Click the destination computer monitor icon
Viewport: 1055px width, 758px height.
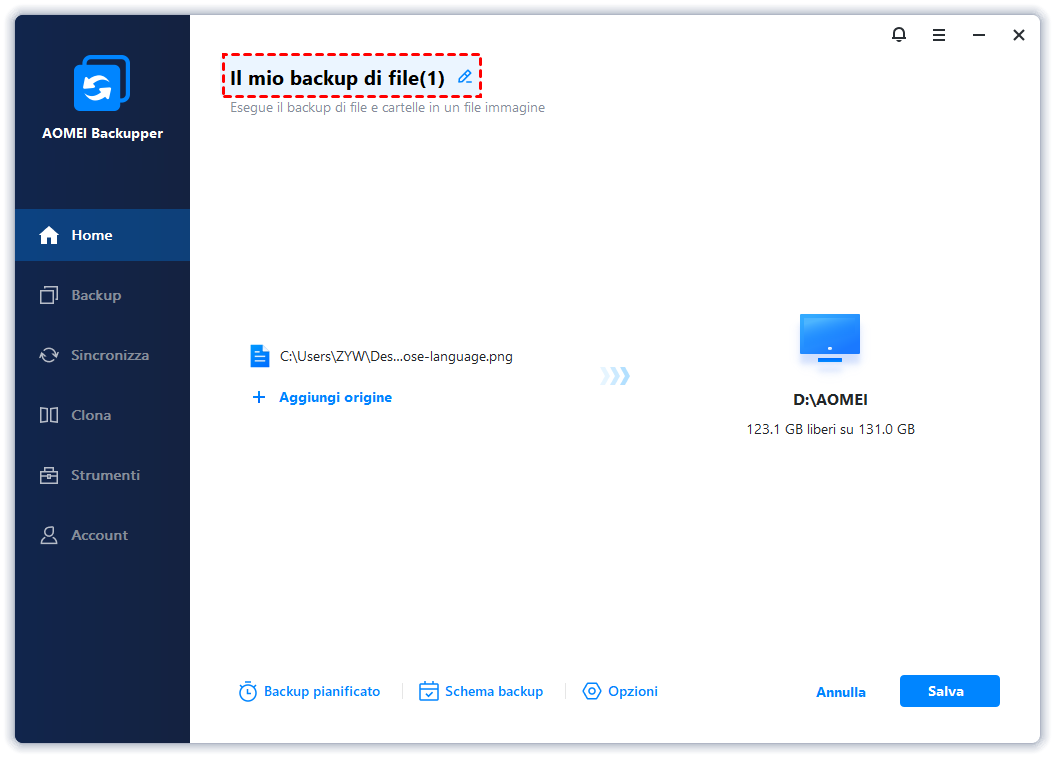pos(830,338)
